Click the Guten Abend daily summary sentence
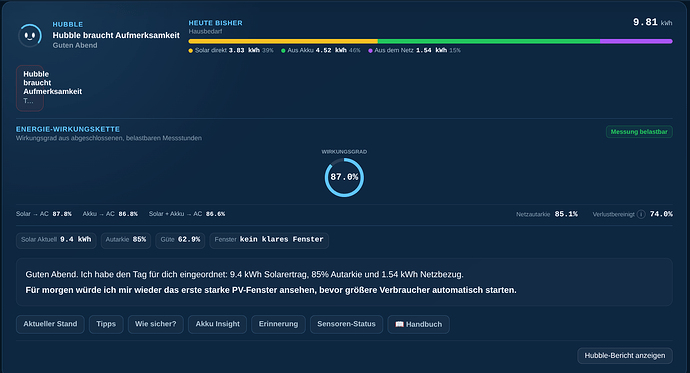The image size is (690, 373). [245, 274]
